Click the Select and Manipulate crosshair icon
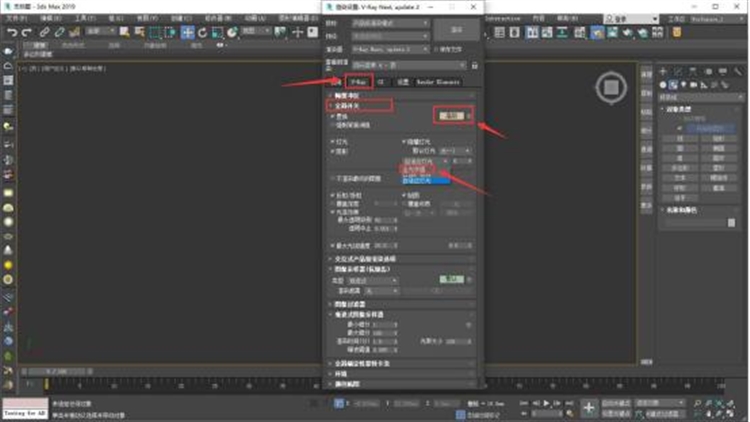The height and width of the screenshot is (422, 750). [298, 33]
